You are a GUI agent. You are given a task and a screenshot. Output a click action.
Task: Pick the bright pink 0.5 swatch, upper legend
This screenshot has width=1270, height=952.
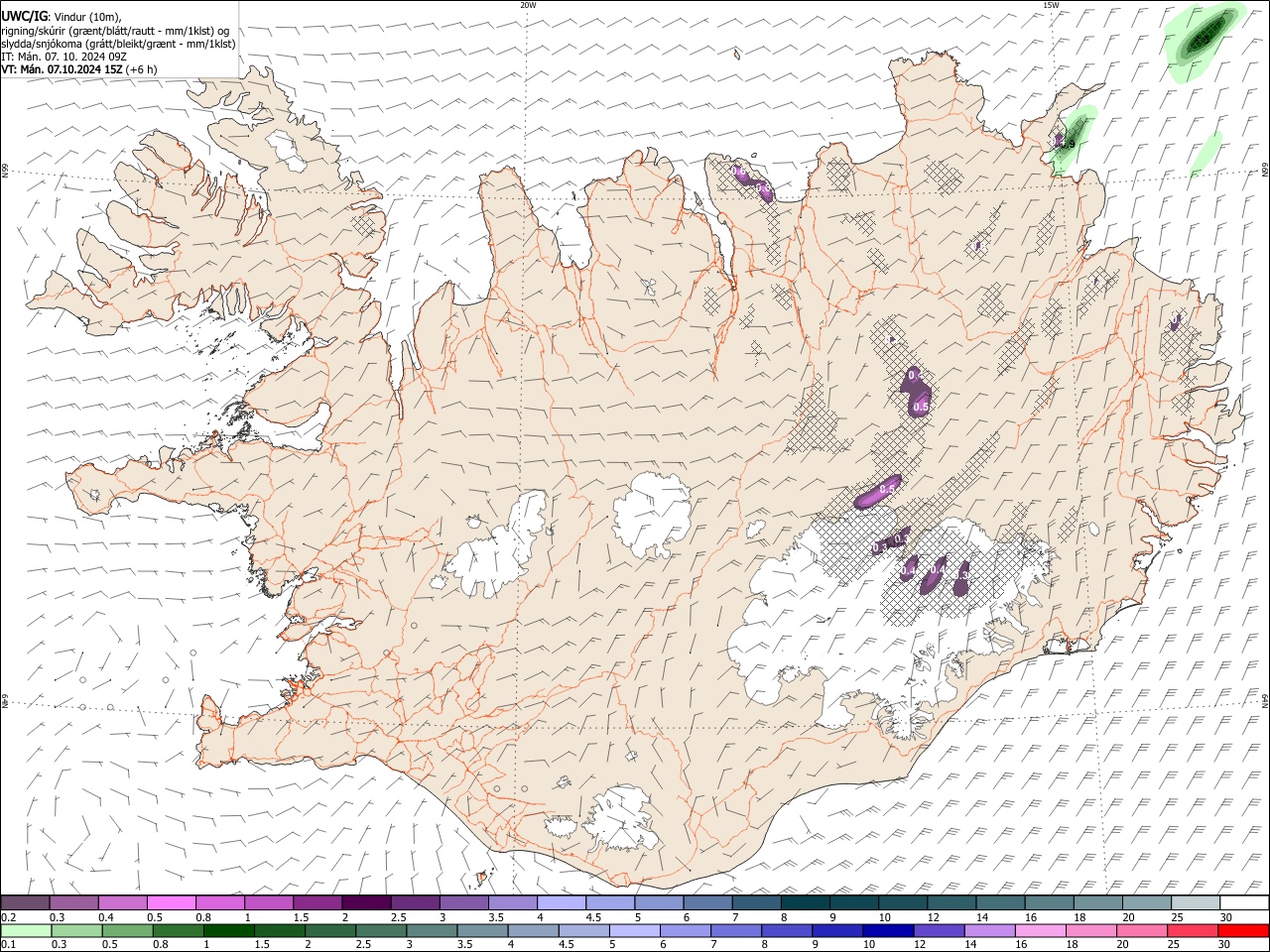coord(172,902)
